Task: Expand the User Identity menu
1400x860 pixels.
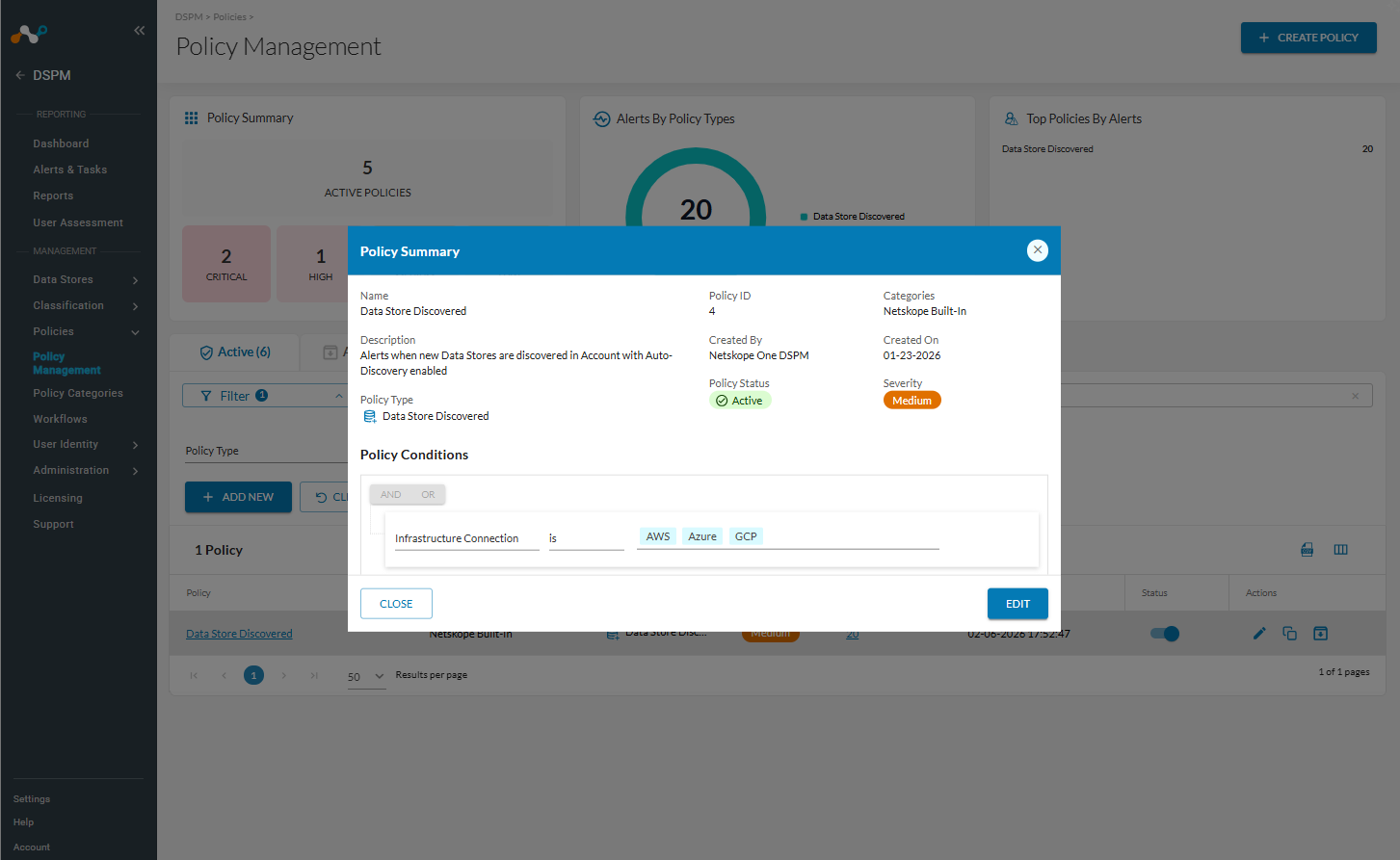Action: [x=135, y=445]
